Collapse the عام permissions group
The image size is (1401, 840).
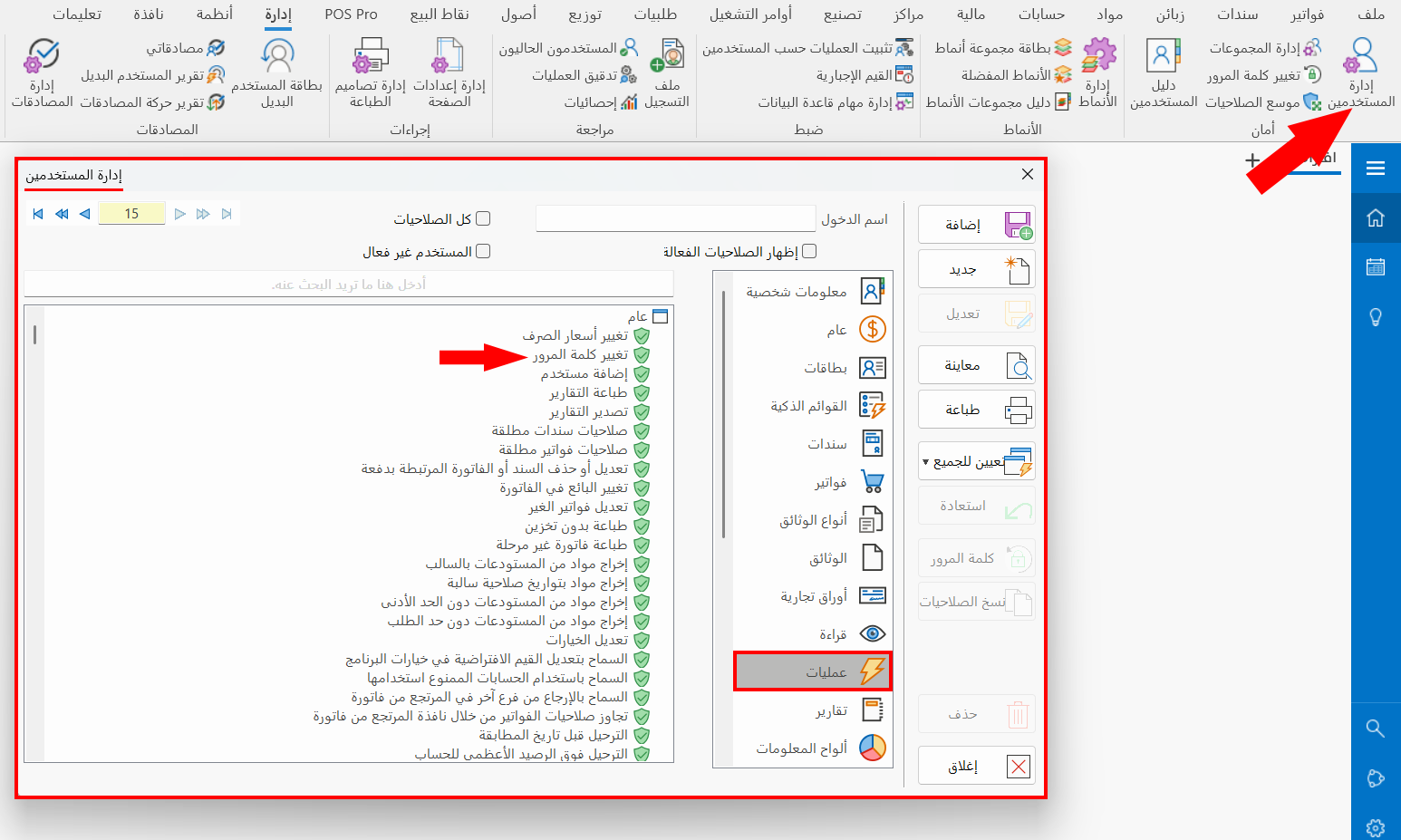pos(661,315)
